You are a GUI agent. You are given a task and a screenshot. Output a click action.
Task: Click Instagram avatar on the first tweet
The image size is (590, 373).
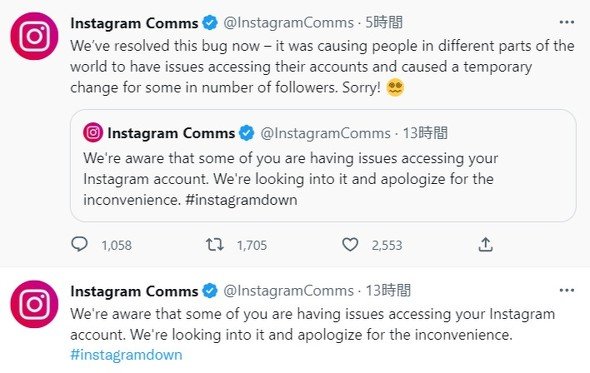(34, 36)
